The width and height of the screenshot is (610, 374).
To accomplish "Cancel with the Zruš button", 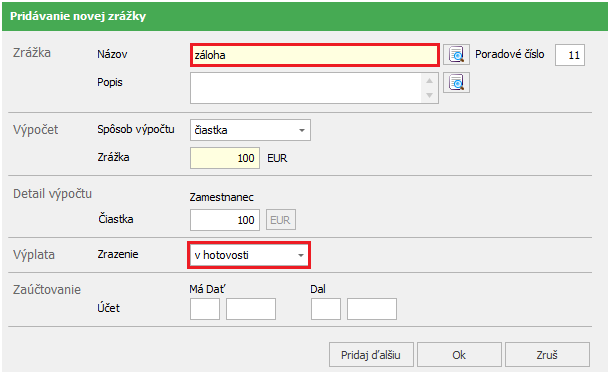I will click(x=547, y=355).
